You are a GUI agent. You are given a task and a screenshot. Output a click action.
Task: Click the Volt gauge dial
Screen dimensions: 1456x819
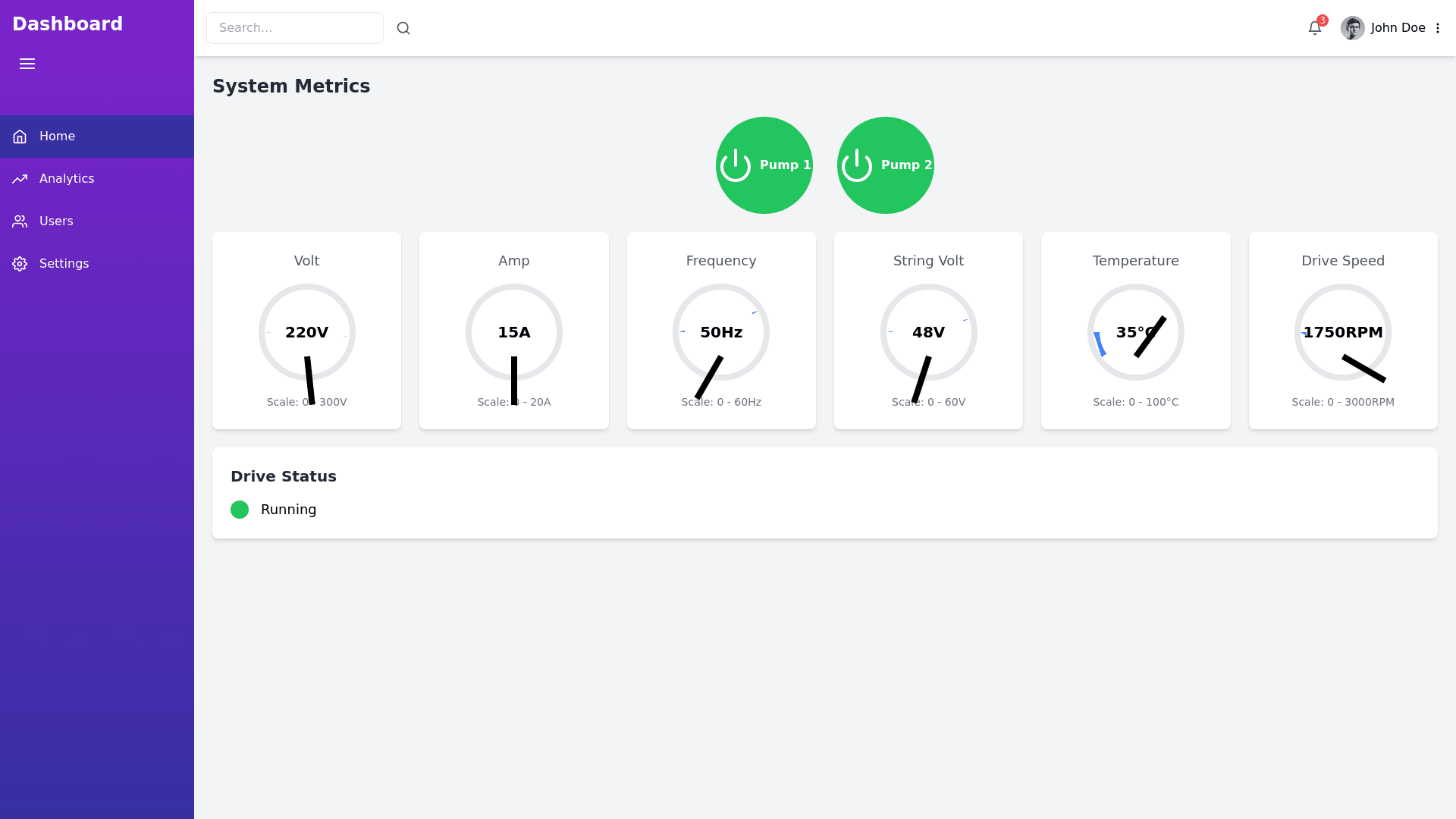click(306, 332)
